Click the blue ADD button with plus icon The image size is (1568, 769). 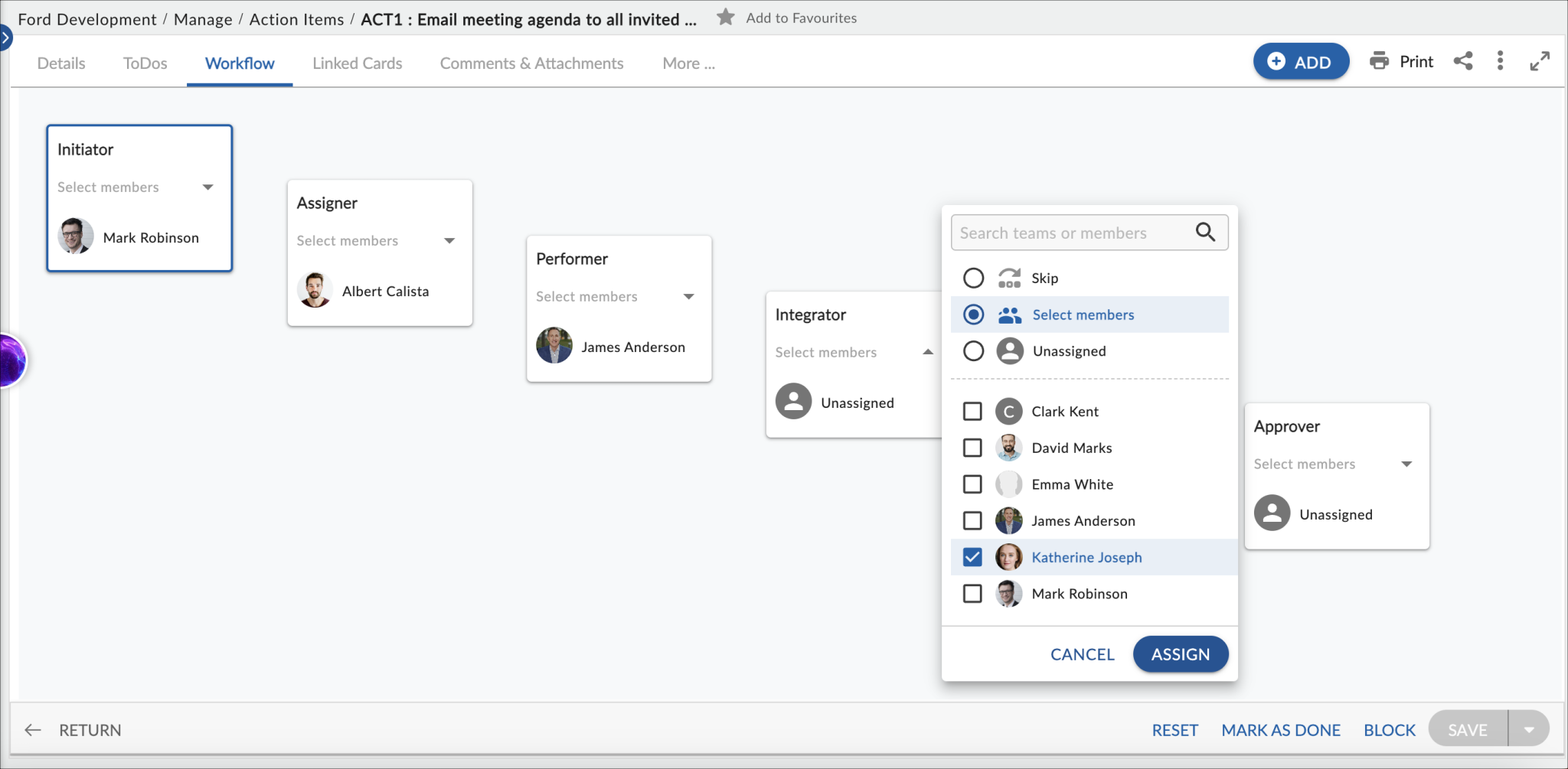coord(1300,61)
